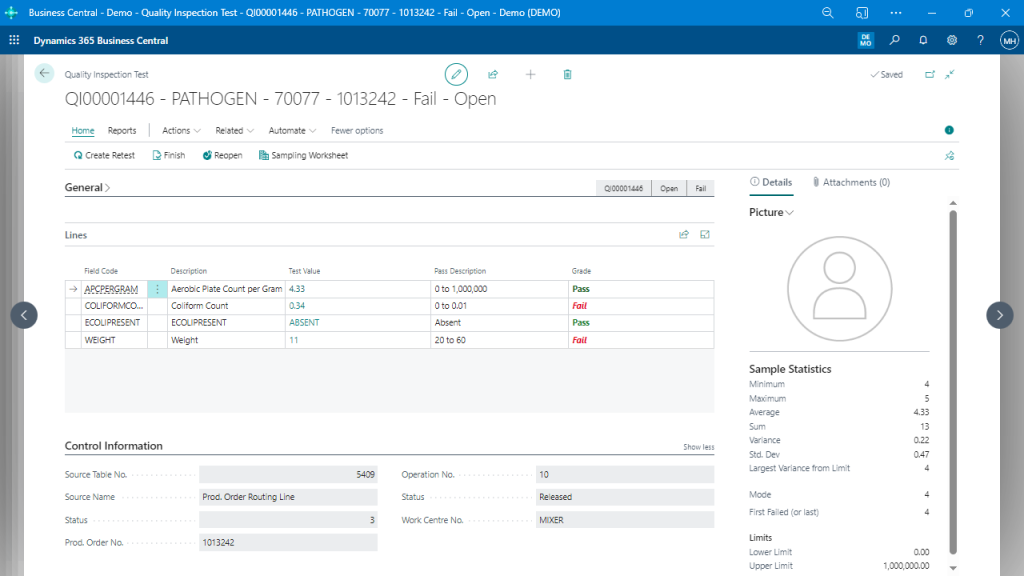Collapse the FactBox pane icon
Image resolution: width=1024 pixels, height=576 pixels.
coord(949,130)
